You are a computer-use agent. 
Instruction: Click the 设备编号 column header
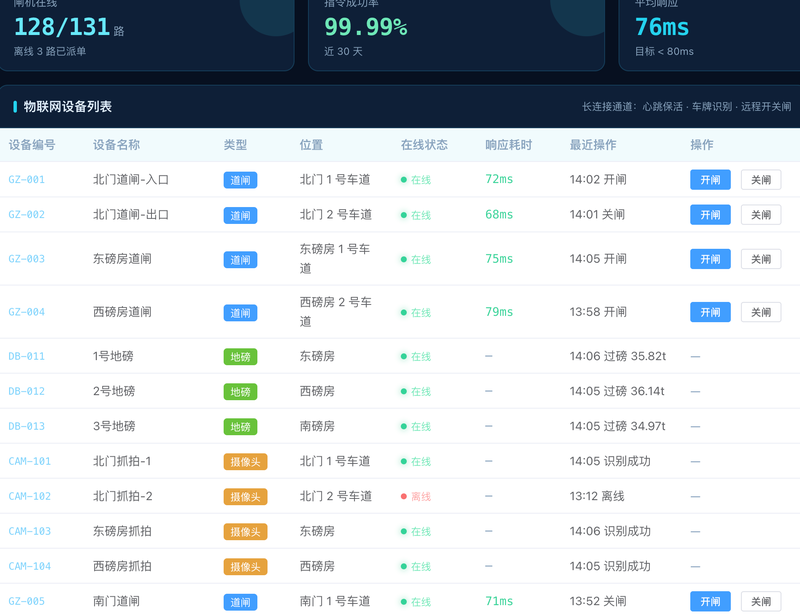[32, 145]
